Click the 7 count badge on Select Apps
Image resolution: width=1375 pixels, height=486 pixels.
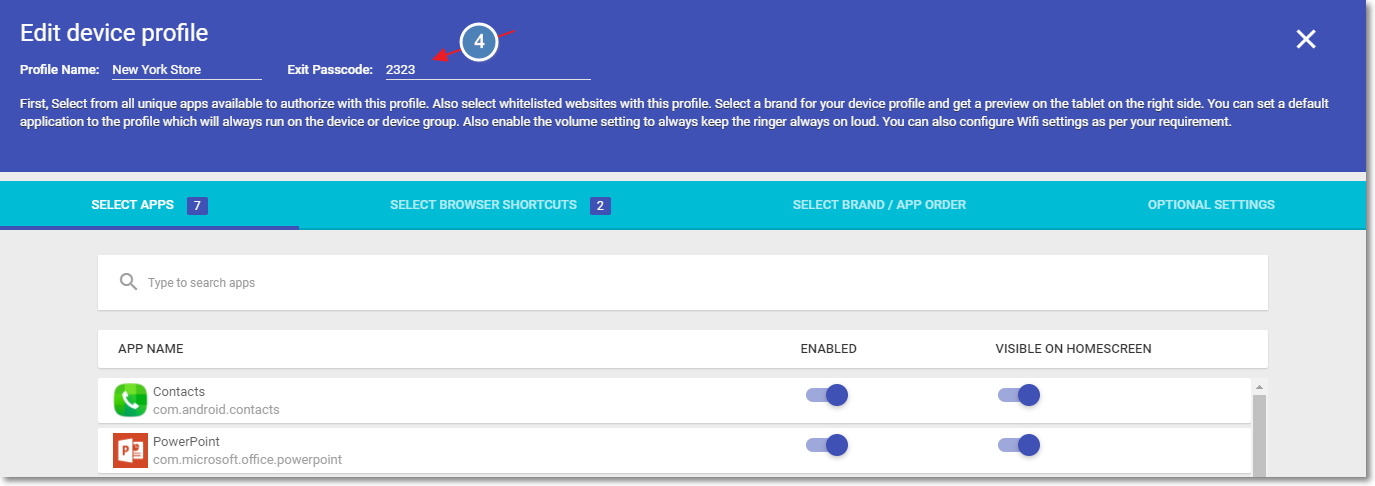click(197, 206)
